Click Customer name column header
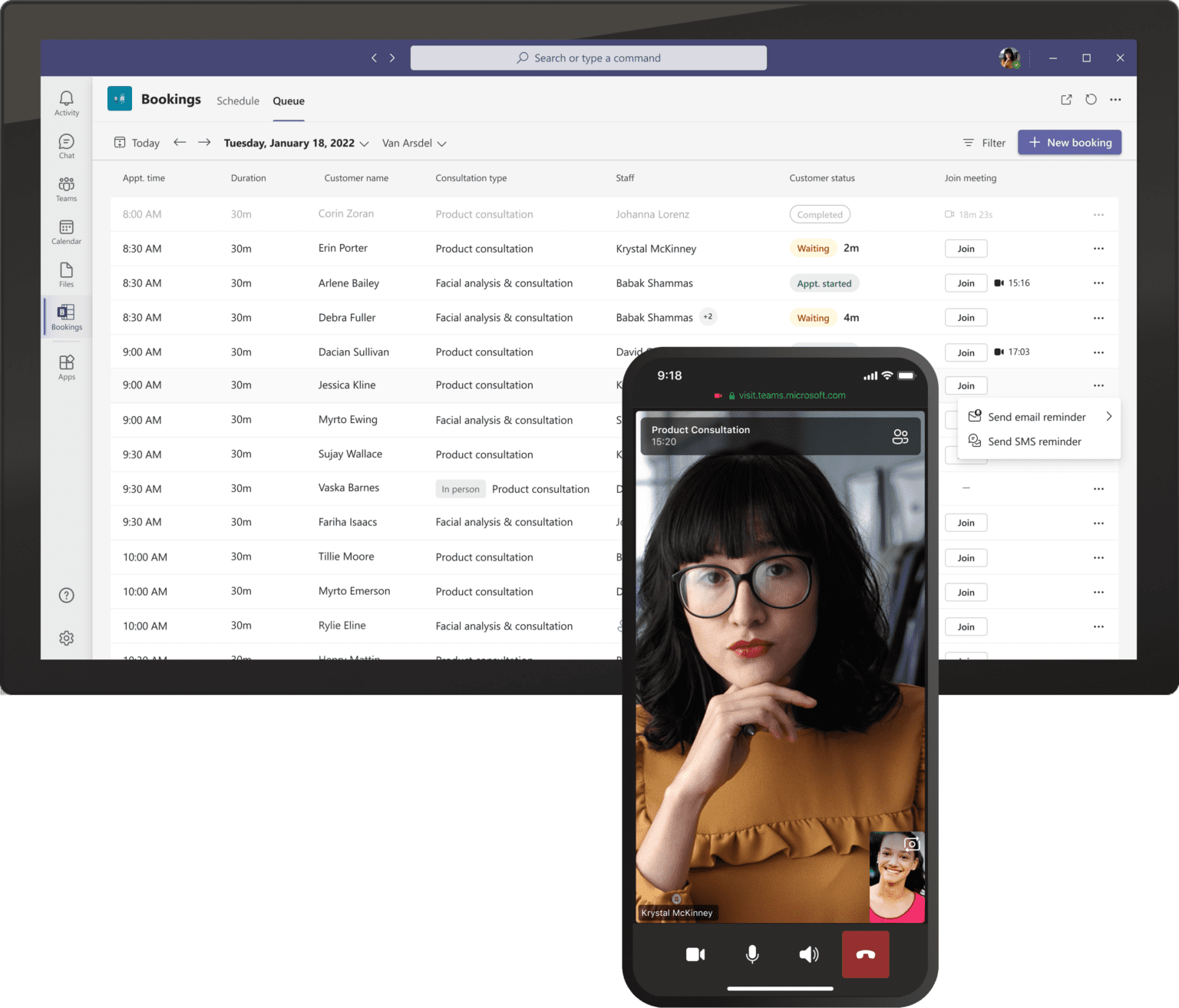The image size is (1179, 1008). [356, 178]
